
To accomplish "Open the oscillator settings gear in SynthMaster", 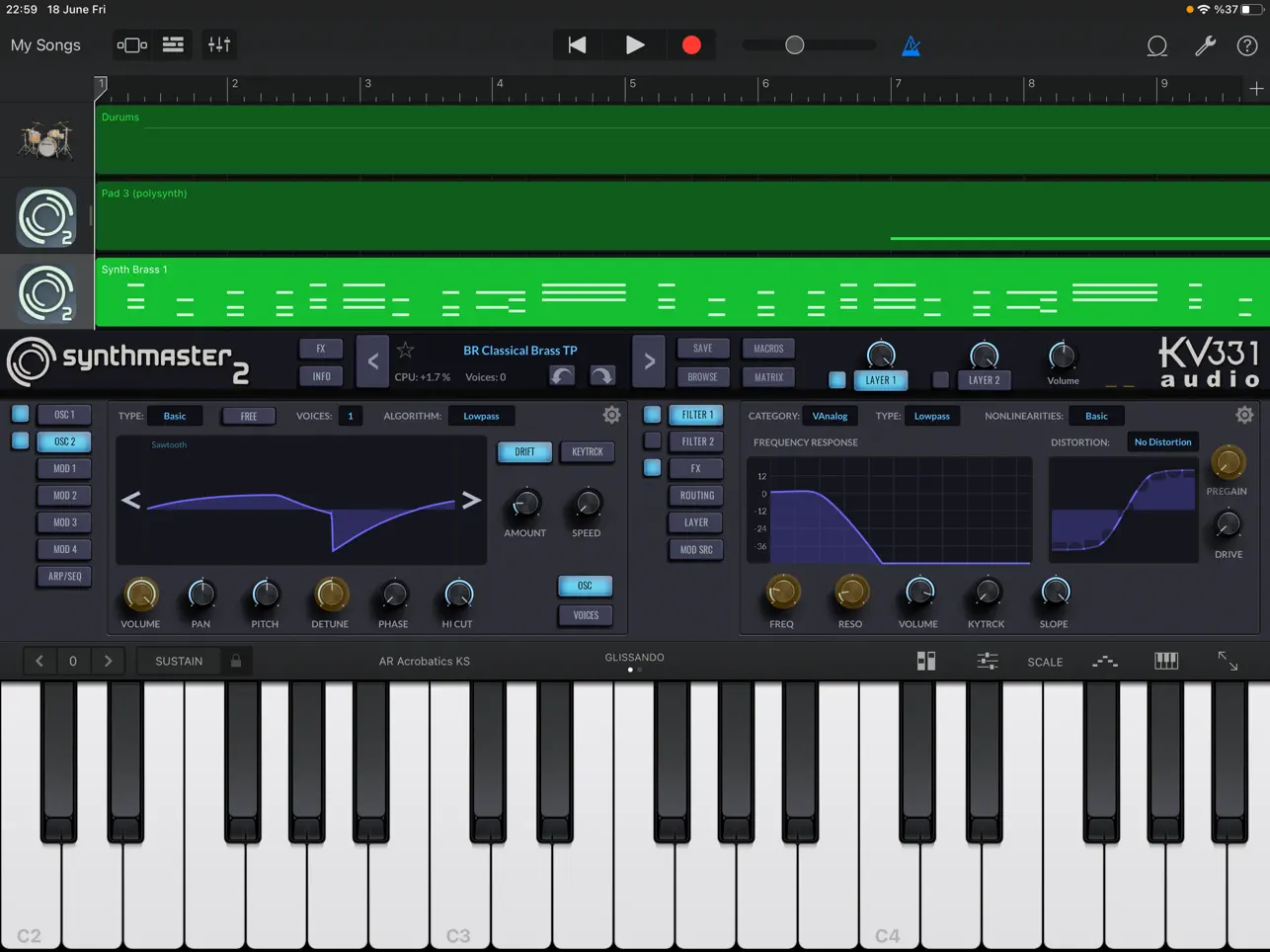I will (611, 415).
